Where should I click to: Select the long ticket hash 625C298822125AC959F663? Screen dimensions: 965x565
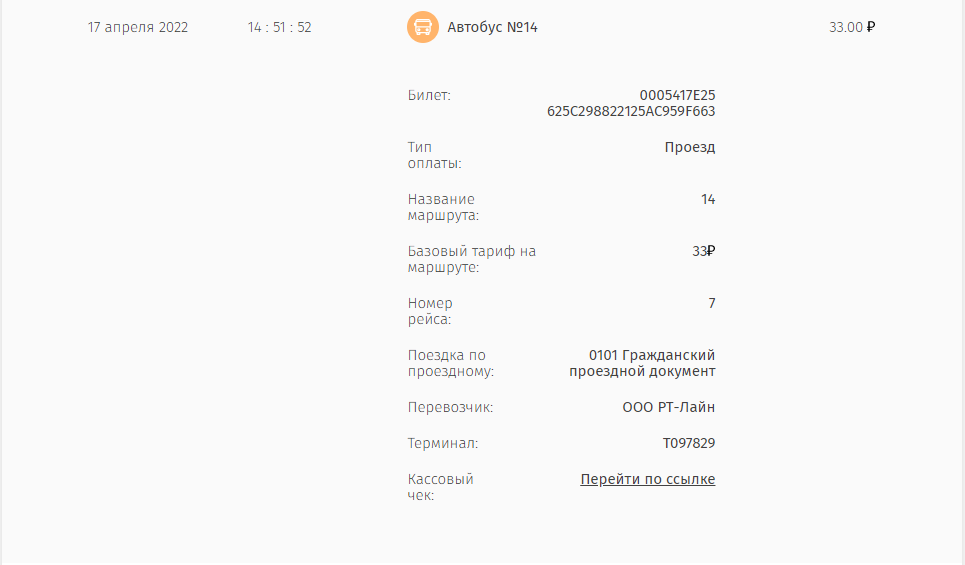631,111
